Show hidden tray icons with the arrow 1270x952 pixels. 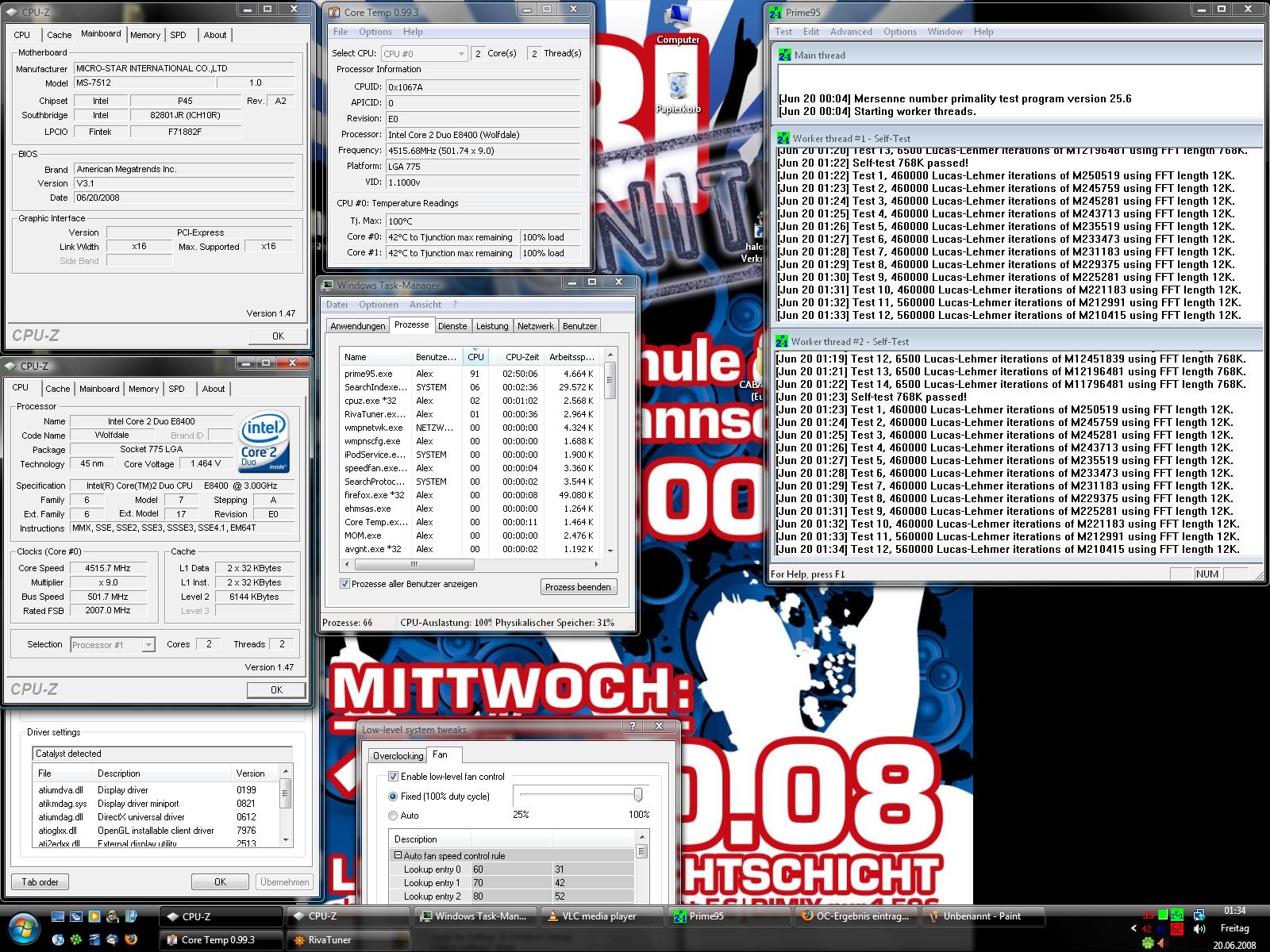pyautogui.click(x=1133, y=929)
